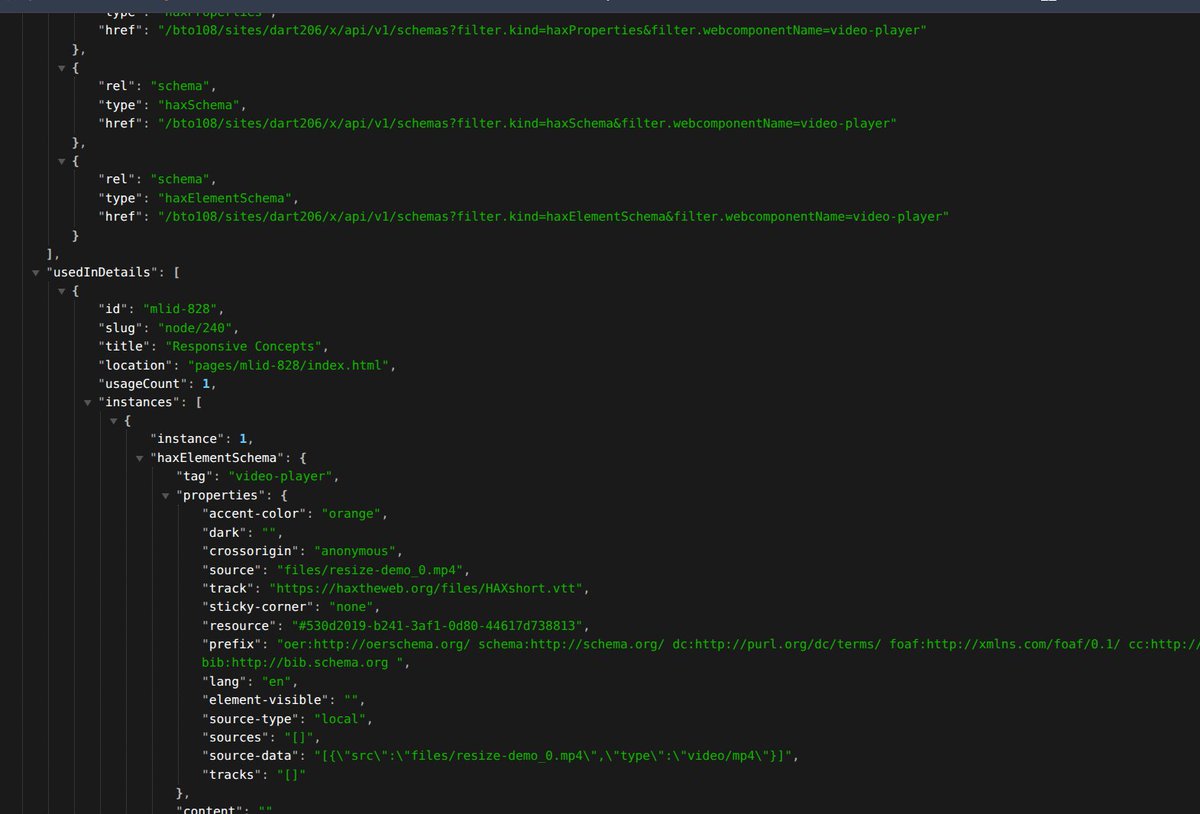Screen dimensions: 1200x814
Task: Click the "track" key
Action: (228, 588)
